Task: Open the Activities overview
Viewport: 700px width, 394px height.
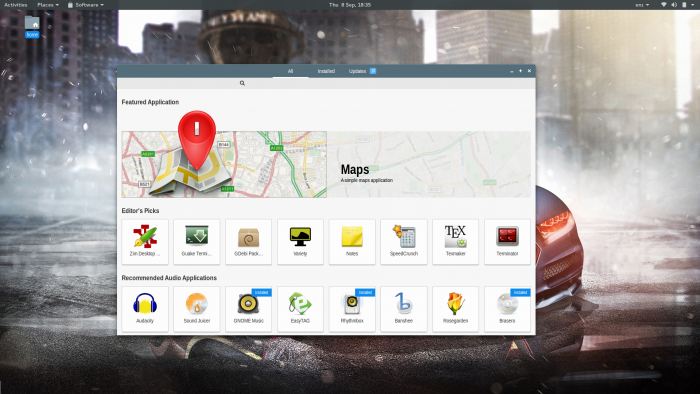Action: (16, 4)
